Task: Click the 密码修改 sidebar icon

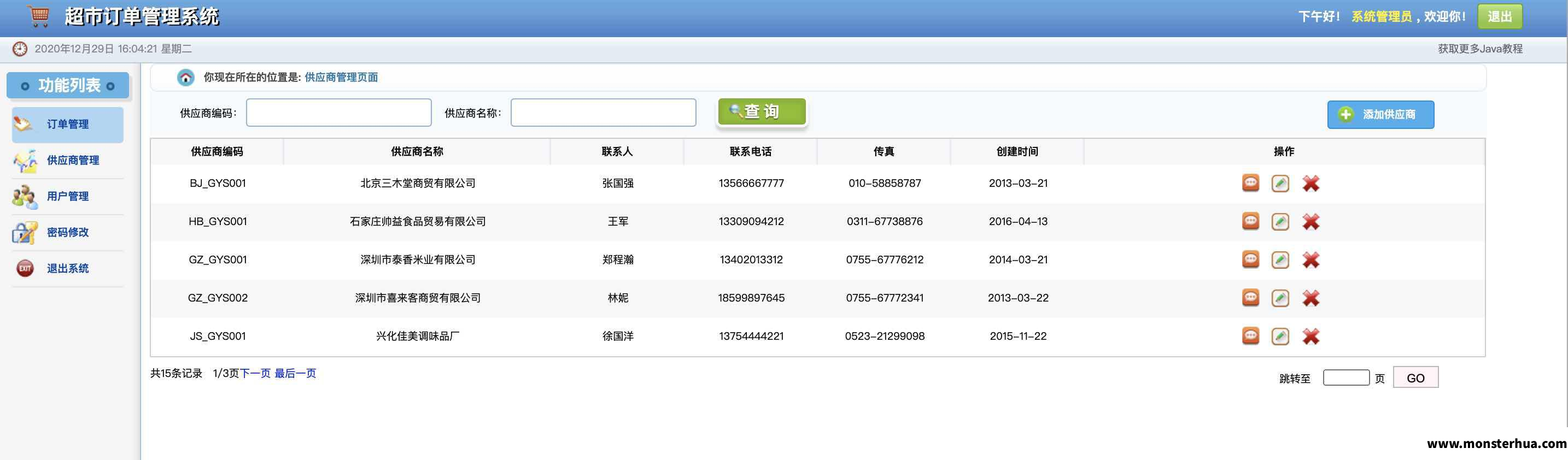Action: coord(25,232)
